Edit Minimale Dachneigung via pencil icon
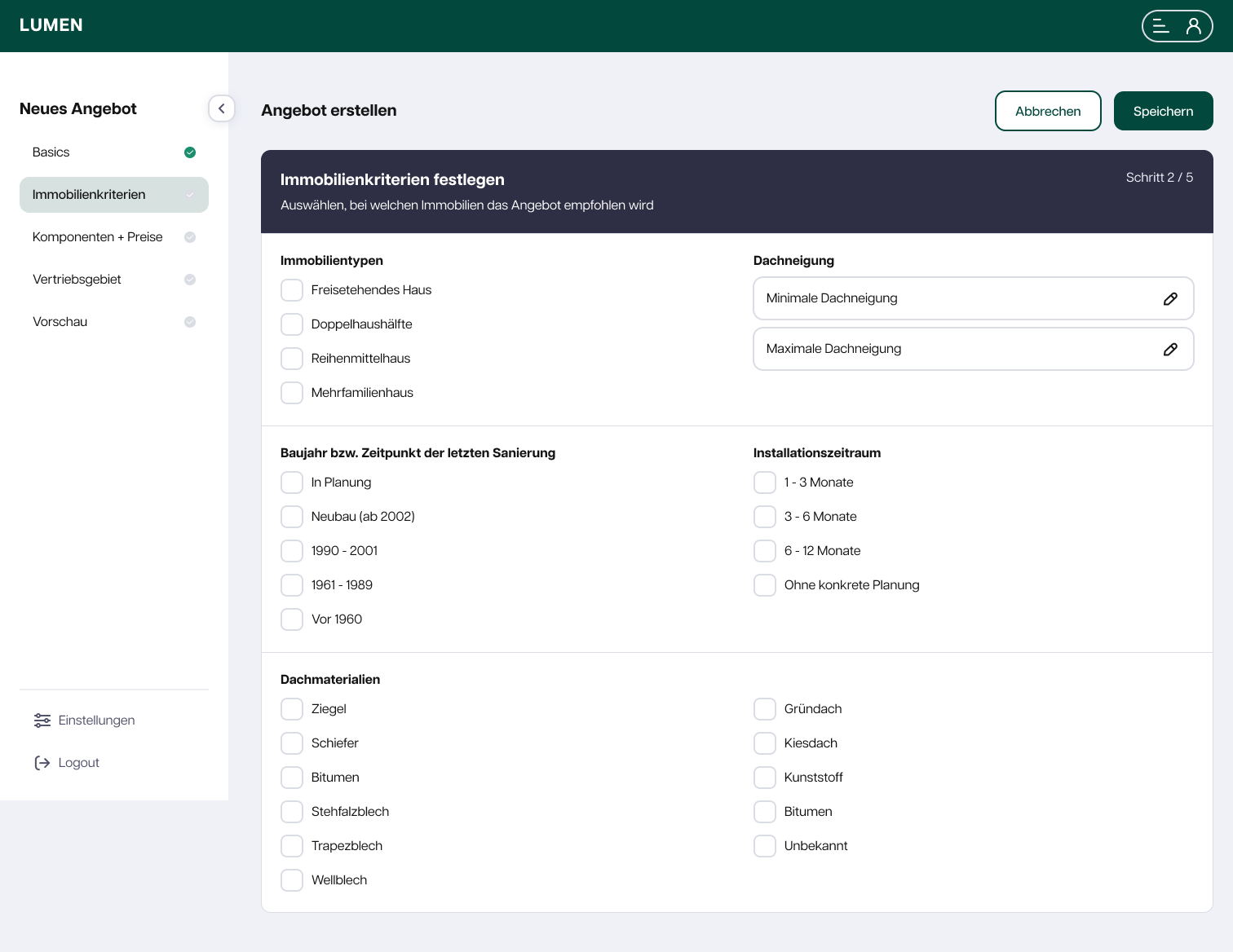Image resolution: width=1233 pixels, height=952 pixels. tap(1170, 298)
